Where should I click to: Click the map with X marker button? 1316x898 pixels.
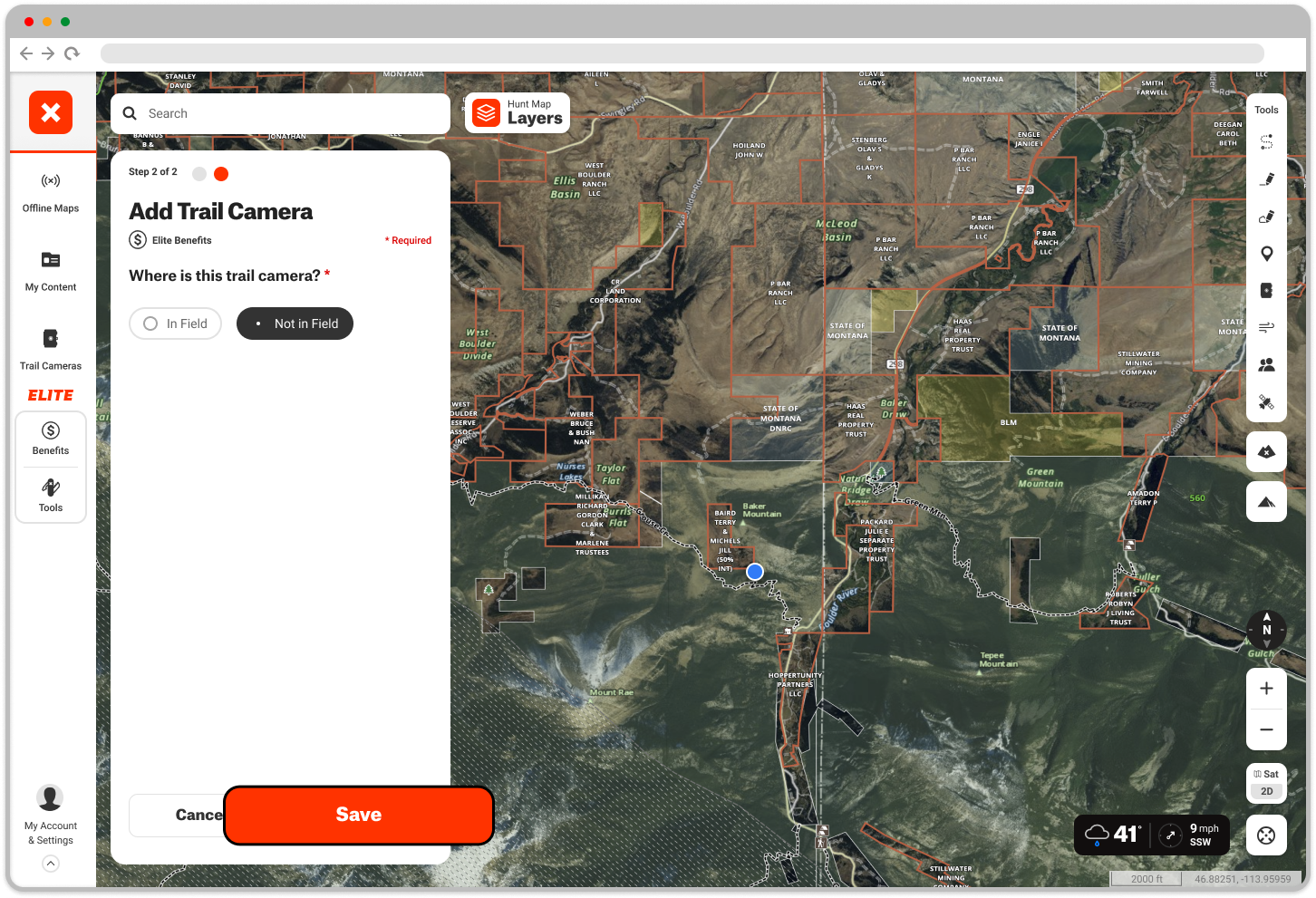point(1266,451)
